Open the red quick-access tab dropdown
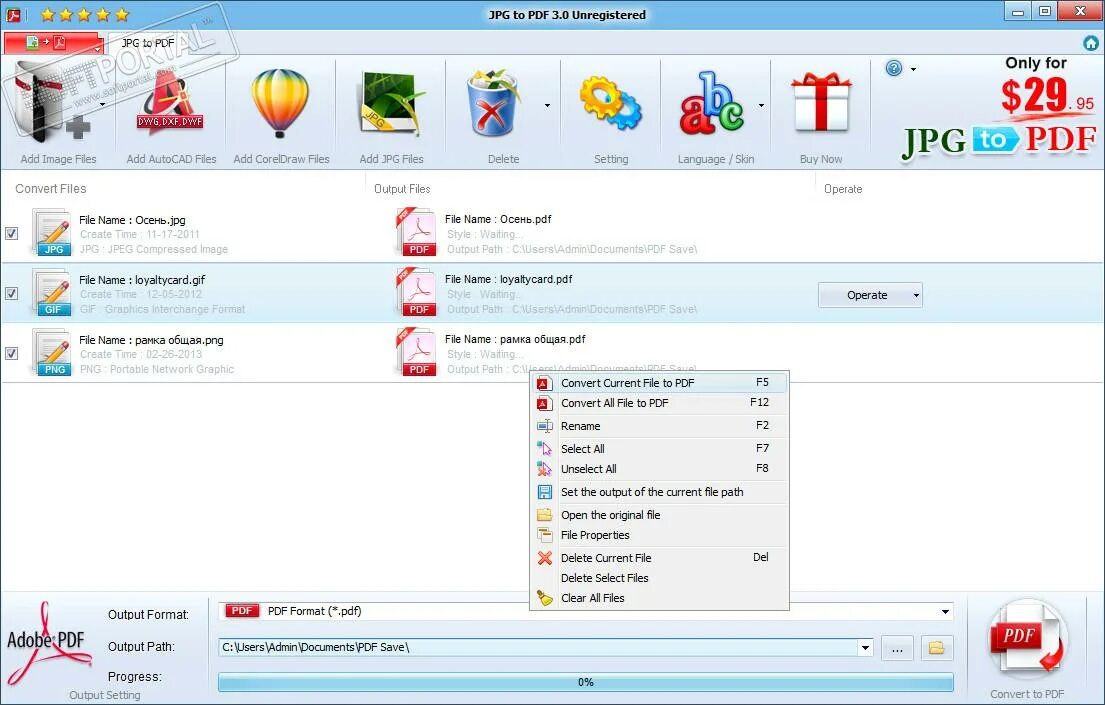This screenshot has height=705, width=1105. click(x=97, y=48)
